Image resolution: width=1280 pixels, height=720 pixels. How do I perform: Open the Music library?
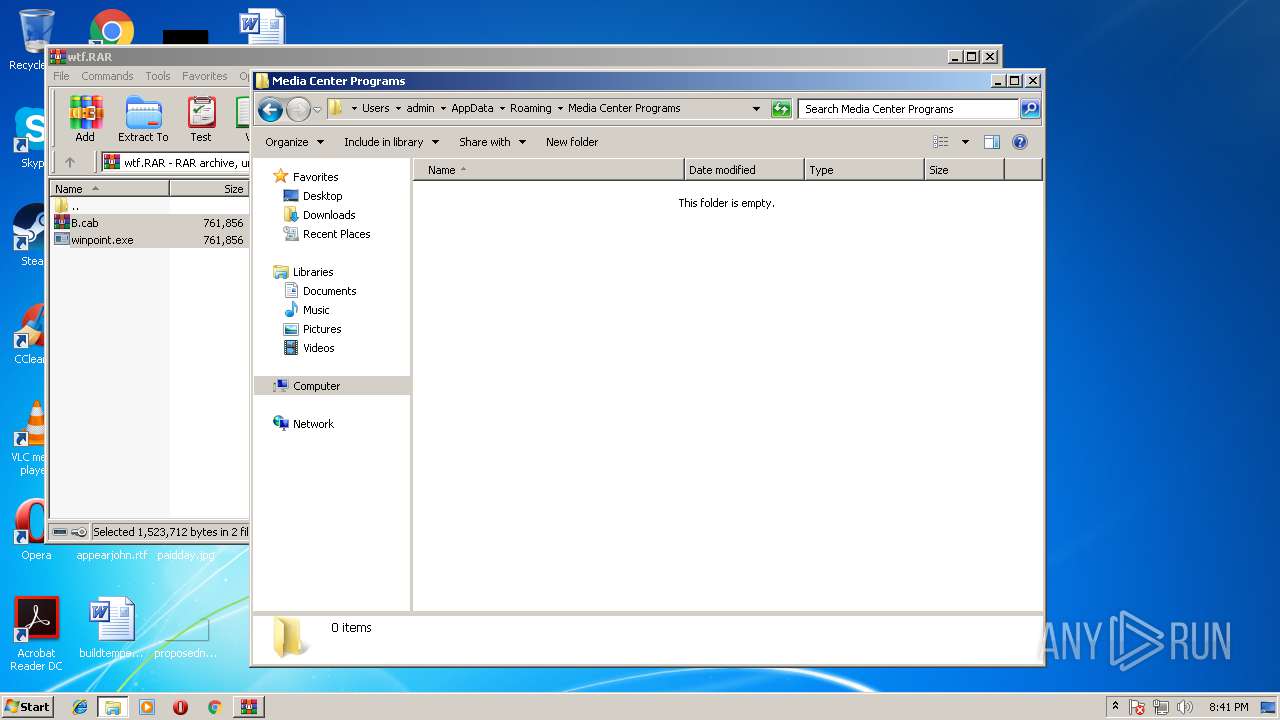coord(316,310)
